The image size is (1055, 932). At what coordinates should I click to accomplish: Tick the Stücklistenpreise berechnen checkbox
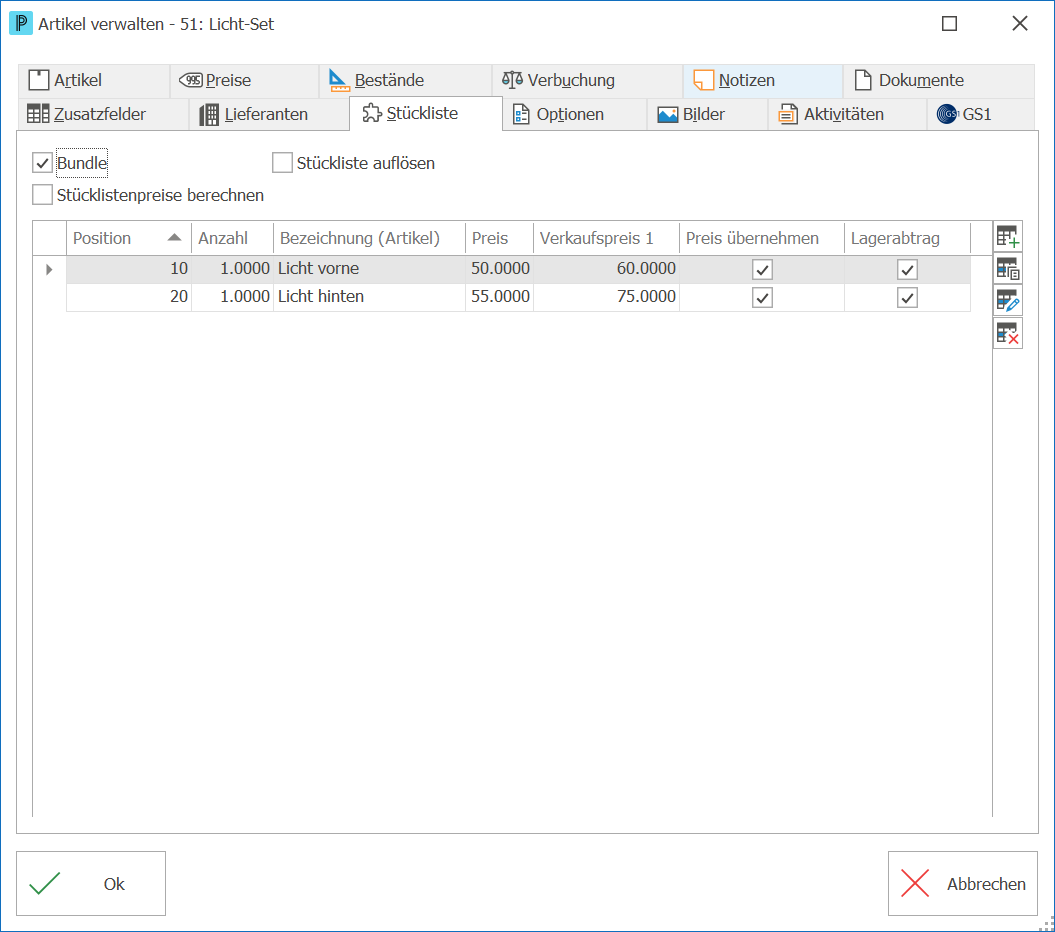point(42,195)
